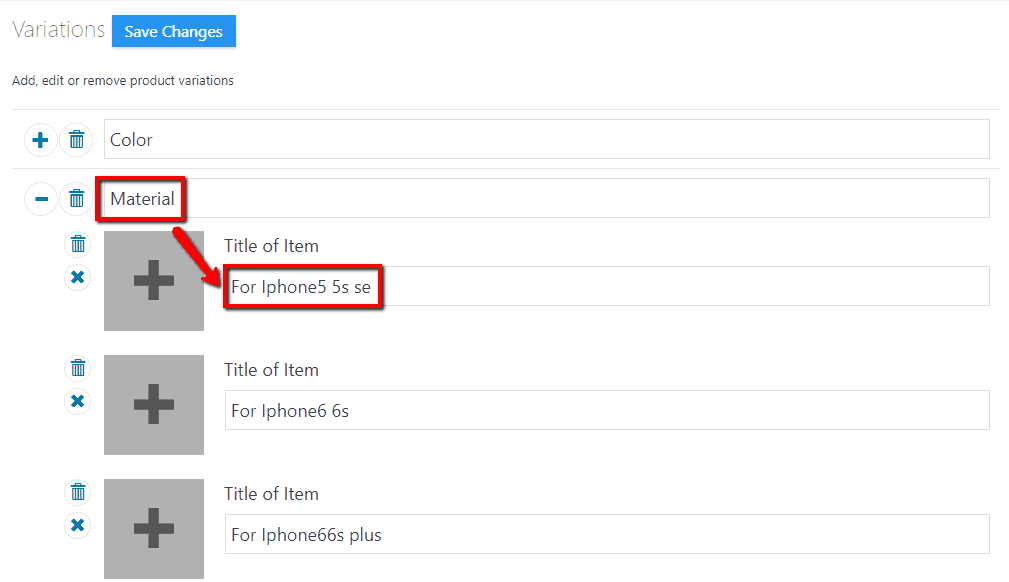Add image for the Iphone6 6s item
This screenshot has height=582, width=1009.
pos(154,405)
